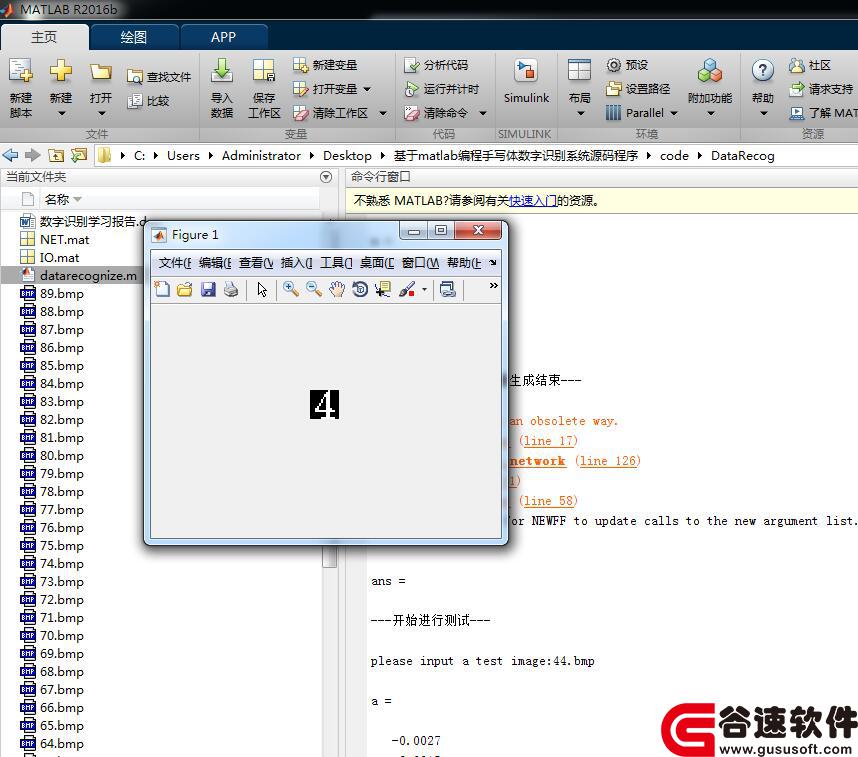Image resolution: width=858 pixels, height=757 pixels.
Task: Open the 插入 menu in Figure 1
Action: point(297,263)
